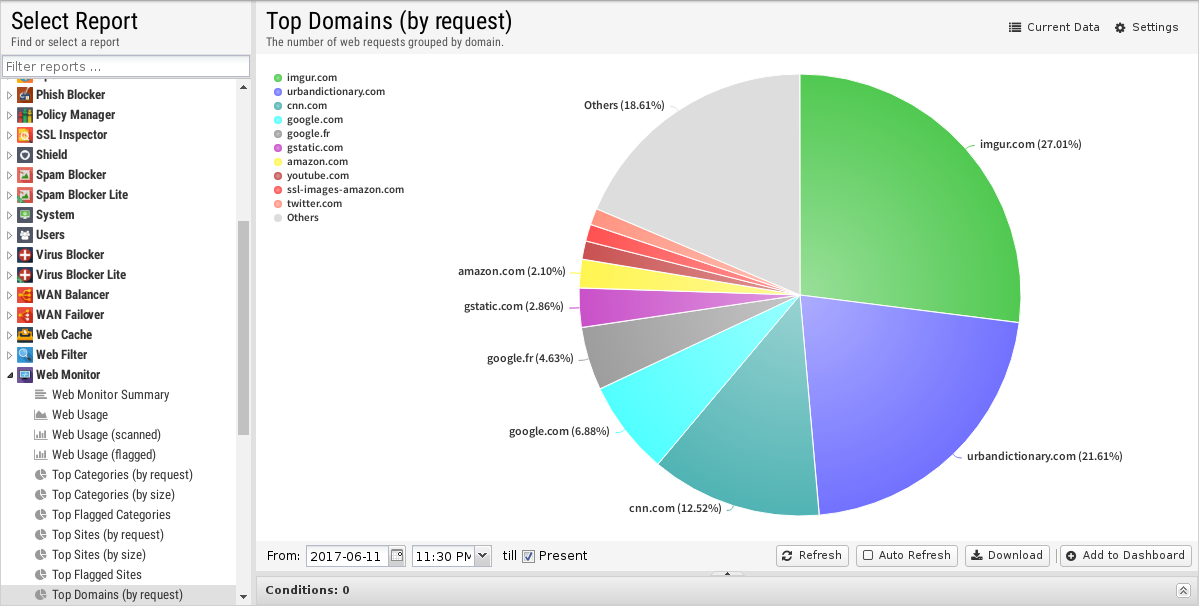Click the Refresh button

point(812,556)
